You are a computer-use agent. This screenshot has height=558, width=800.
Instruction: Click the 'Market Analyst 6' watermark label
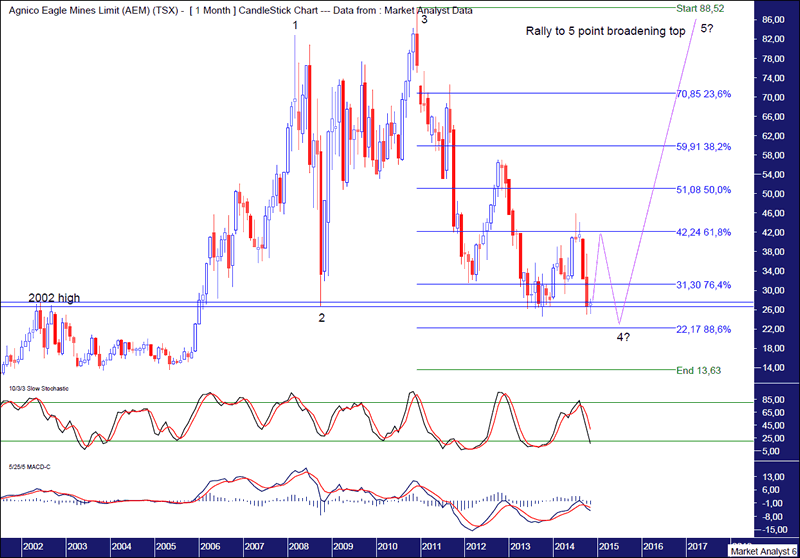click(761, 551)
